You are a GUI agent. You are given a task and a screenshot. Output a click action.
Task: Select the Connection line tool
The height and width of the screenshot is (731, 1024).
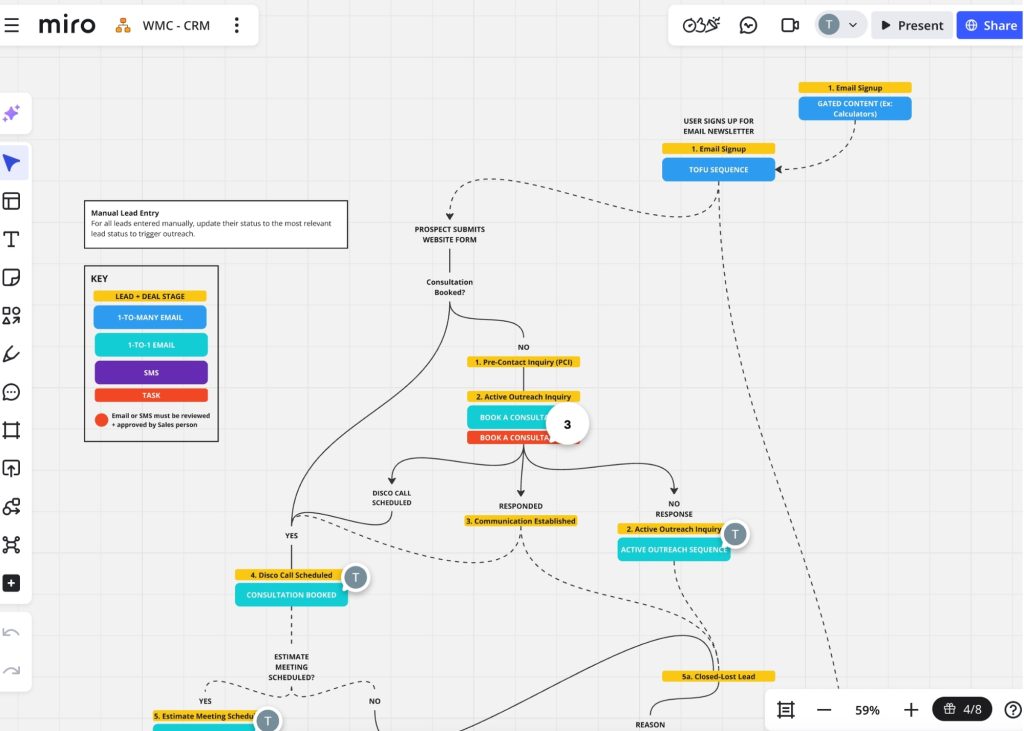(14, 506)
